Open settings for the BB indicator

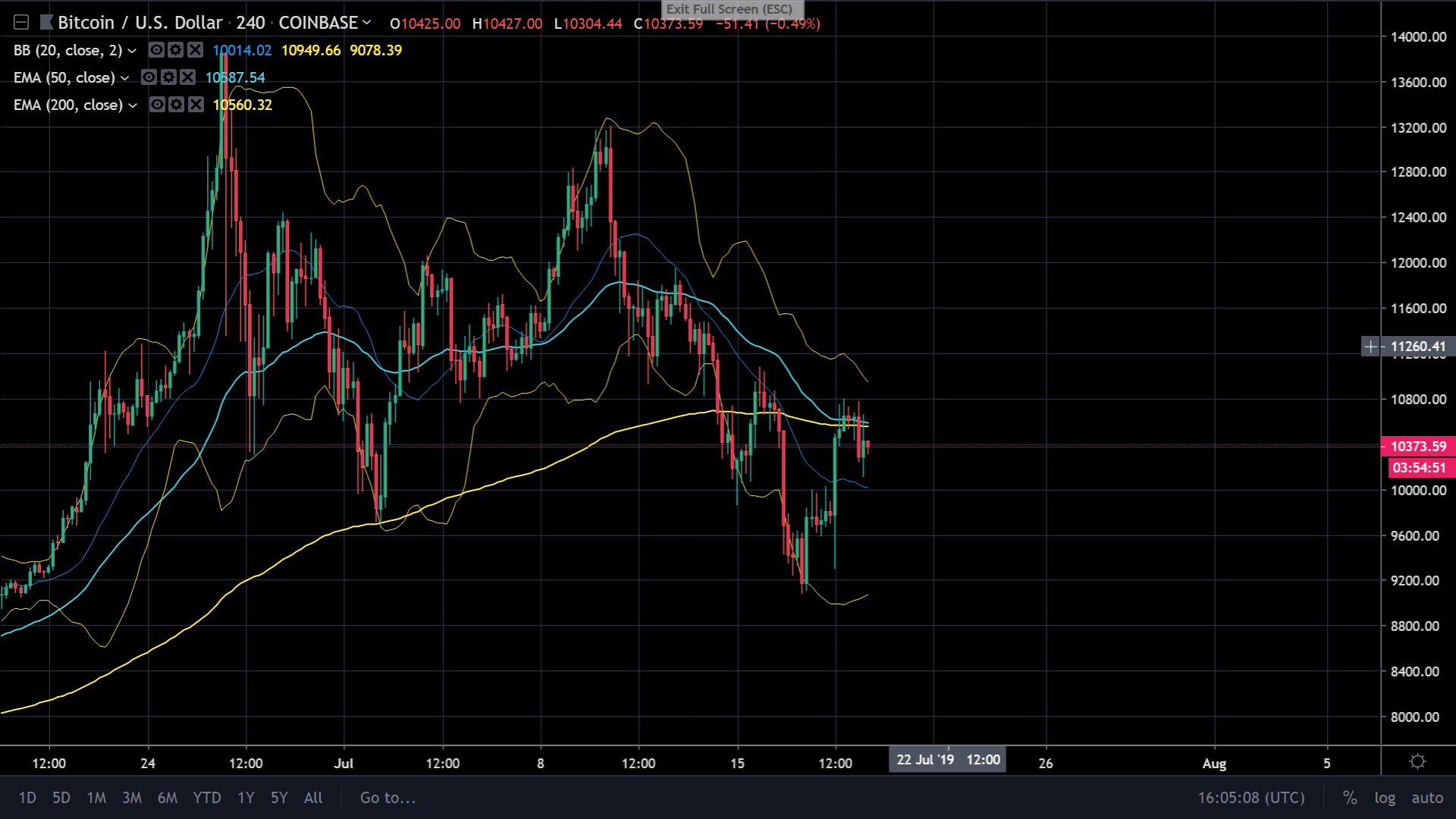click(x=176, y=50)
